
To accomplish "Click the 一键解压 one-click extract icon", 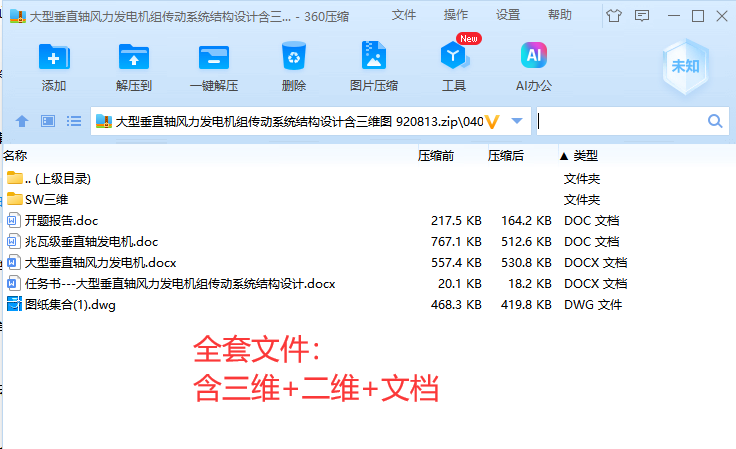I will tap(214, 58).
